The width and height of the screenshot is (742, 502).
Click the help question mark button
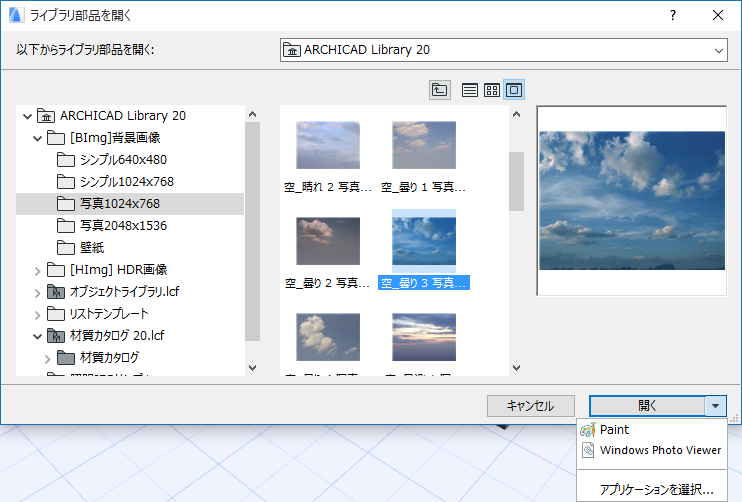[x=673, y=15]
